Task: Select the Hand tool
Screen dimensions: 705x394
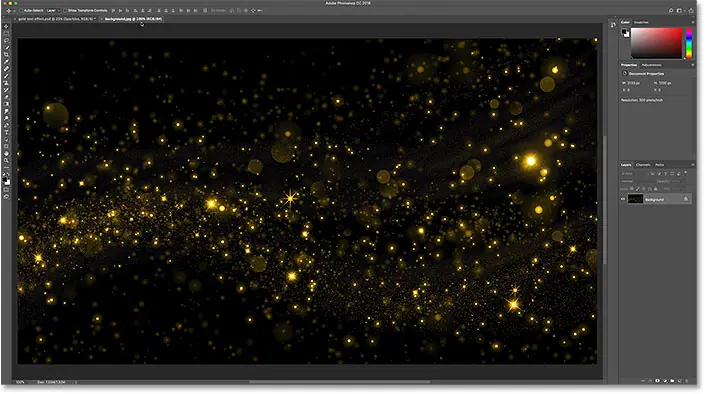Action: tap(6, 154)
